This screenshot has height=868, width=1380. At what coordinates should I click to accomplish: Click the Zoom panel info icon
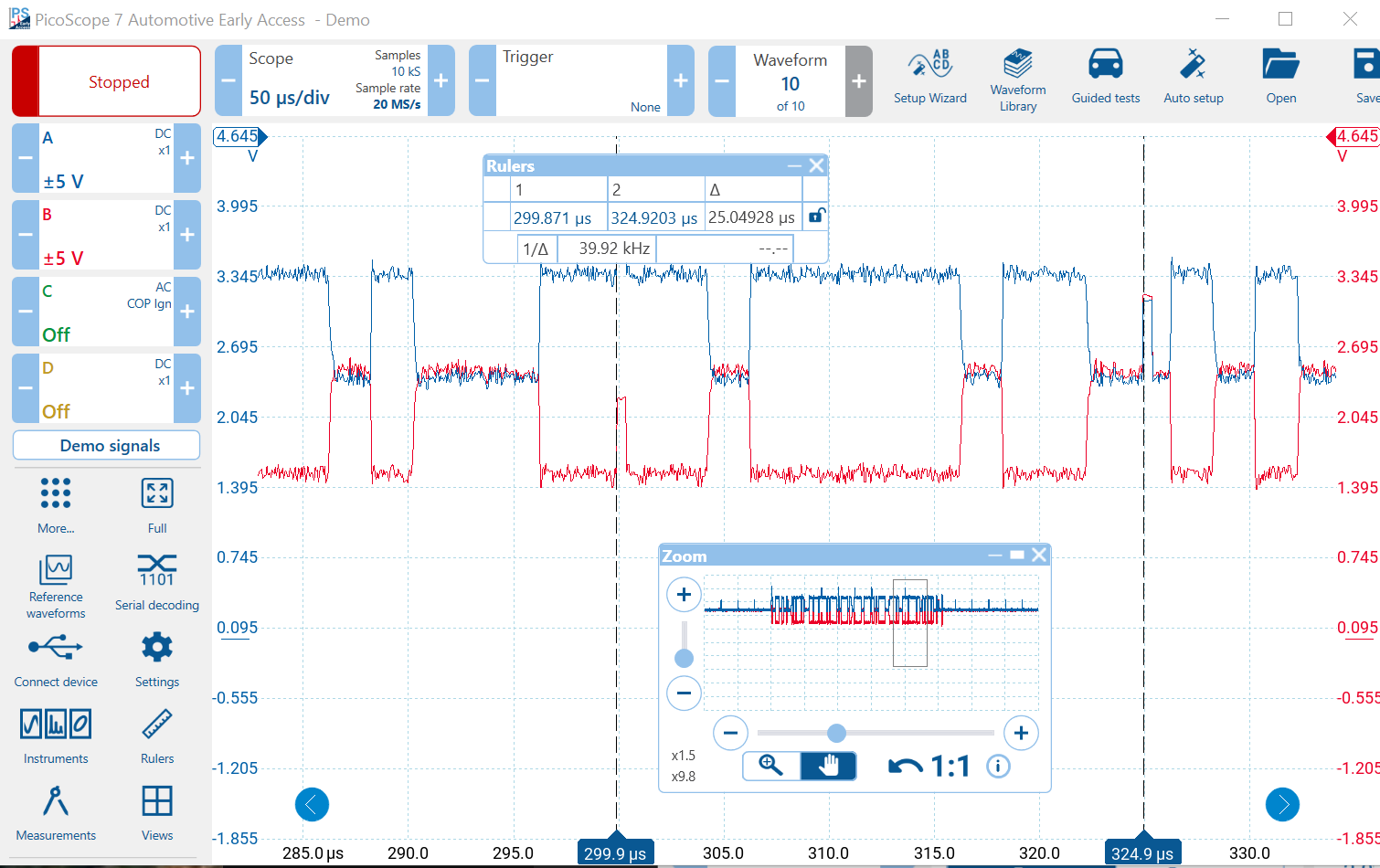pos(998,766)
